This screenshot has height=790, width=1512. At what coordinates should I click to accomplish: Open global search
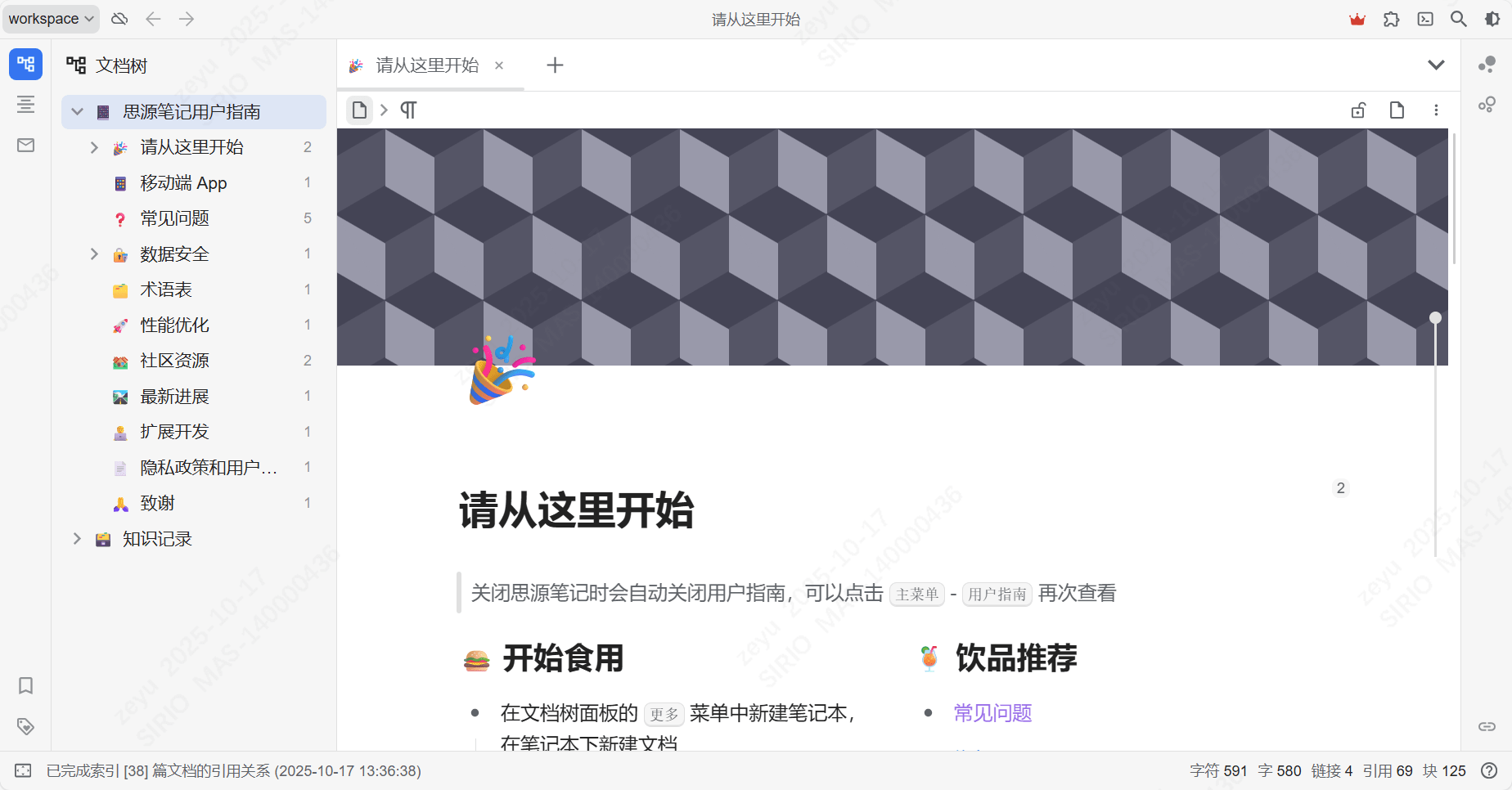(x=1458, y=18)
